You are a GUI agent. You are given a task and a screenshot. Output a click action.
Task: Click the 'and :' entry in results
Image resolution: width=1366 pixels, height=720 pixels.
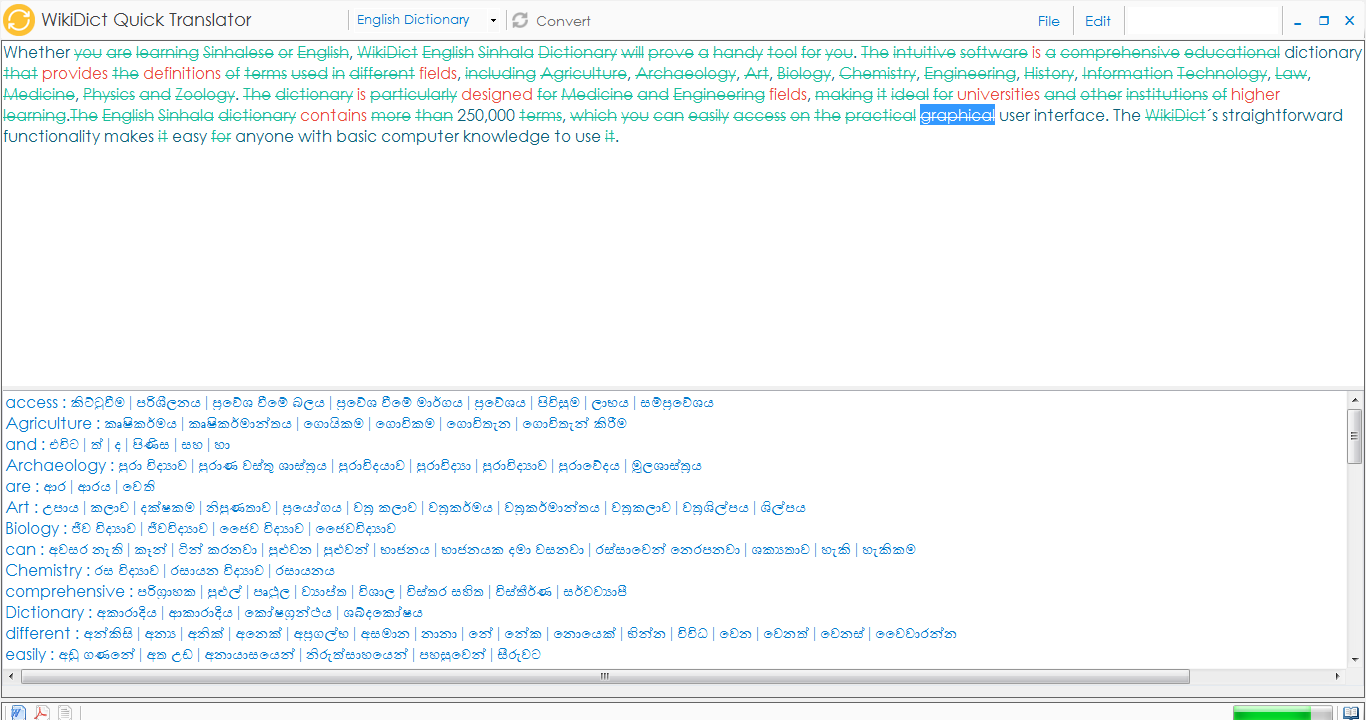[x=25, y=444]
